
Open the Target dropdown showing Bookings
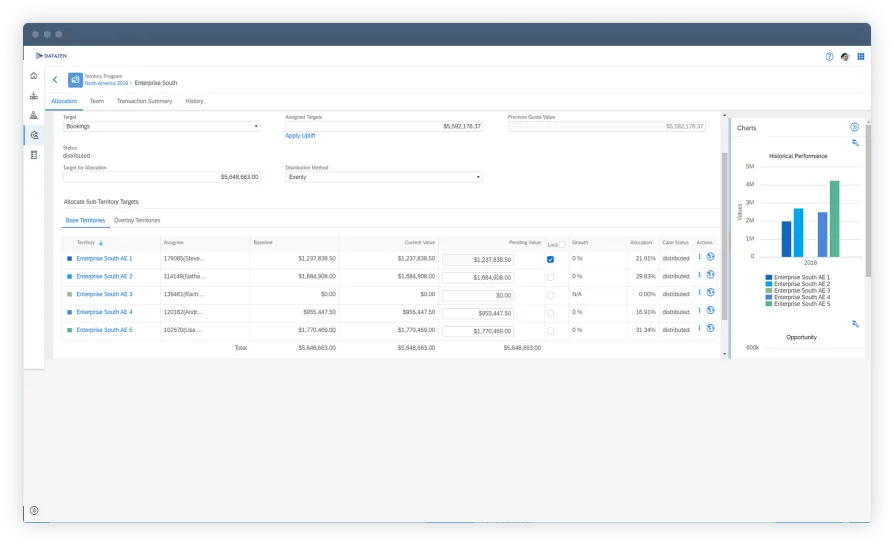point(161,127)
